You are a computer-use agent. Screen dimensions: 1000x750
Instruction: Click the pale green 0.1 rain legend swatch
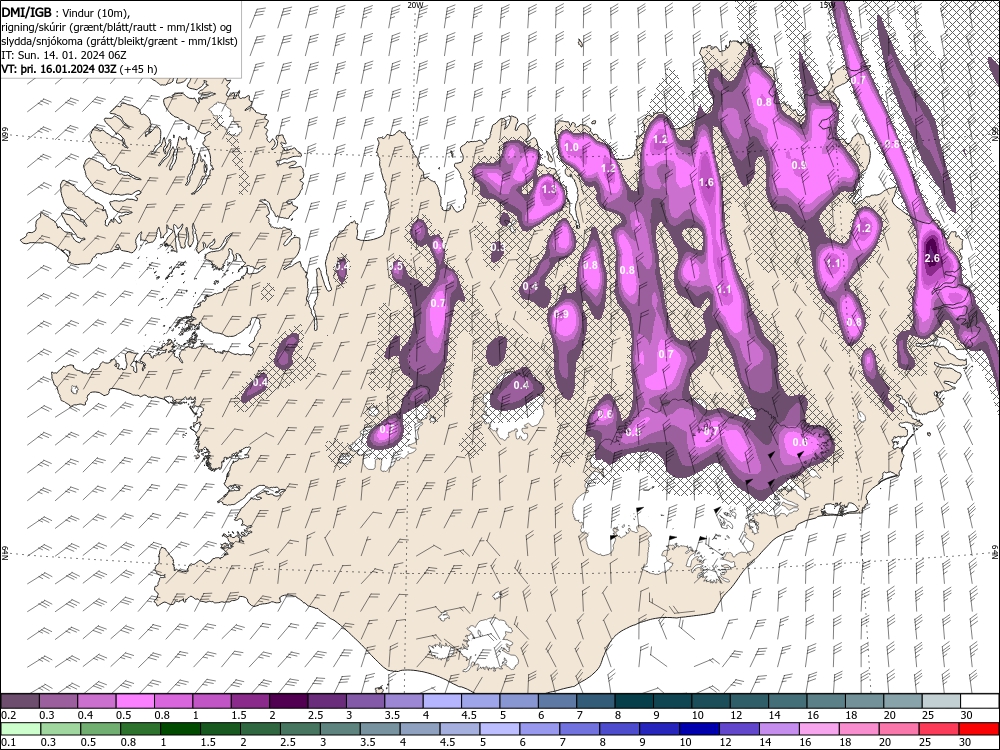click(x=20, y=729)
